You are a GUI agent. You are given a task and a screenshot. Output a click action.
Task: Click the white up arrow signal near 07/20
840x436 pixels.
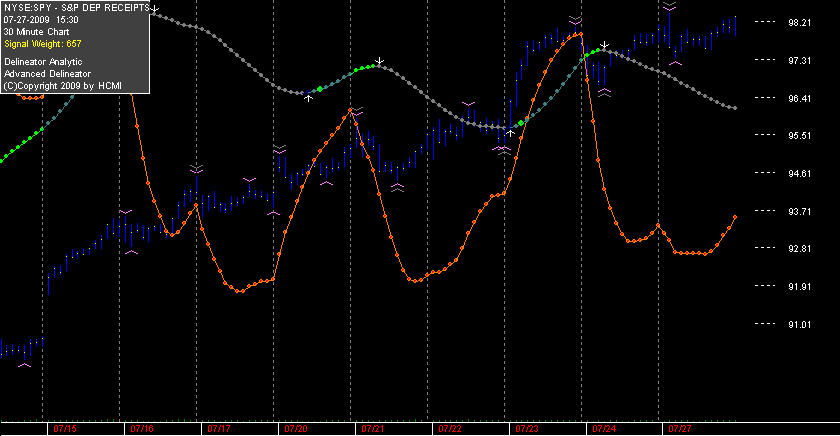(x=309, y=97)
